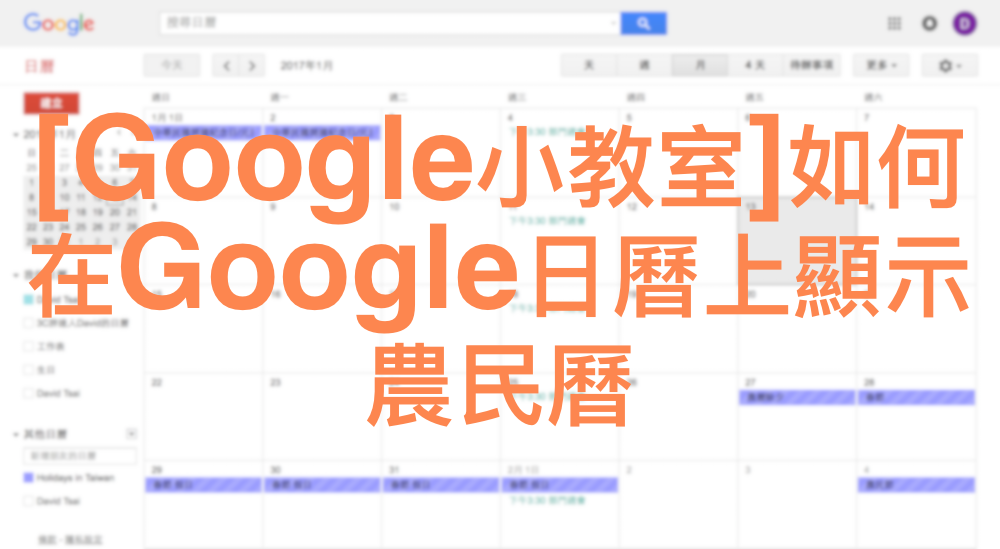This screenshot has height=549, width=1000.
Task: Go to previous month with left arrow
Action: [x=226, y=65]
